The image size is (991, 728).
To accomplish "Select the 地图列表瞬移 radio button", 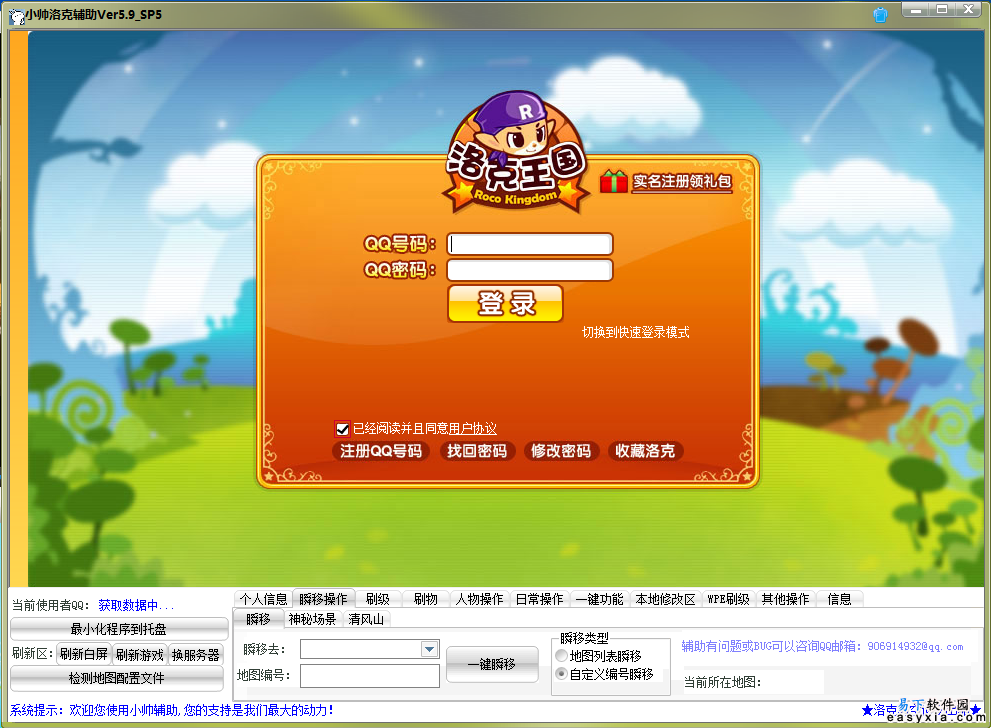I will pos(561,656).
